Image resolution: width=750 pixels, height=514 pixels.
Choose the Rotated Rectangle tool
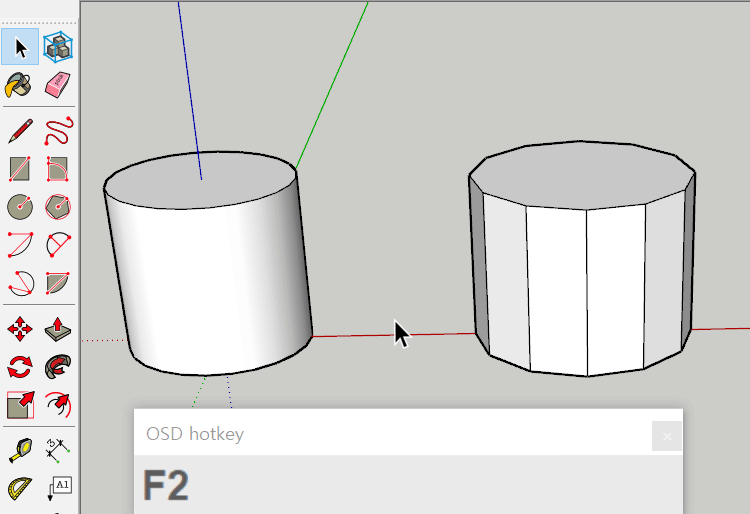(58, 169)
